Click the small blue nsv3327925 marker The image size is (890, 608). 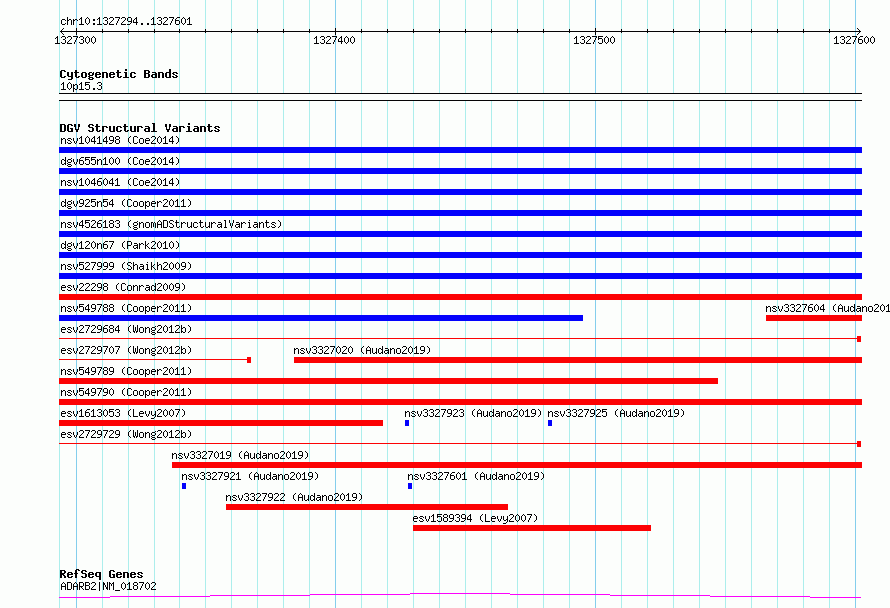click(550, 423)
